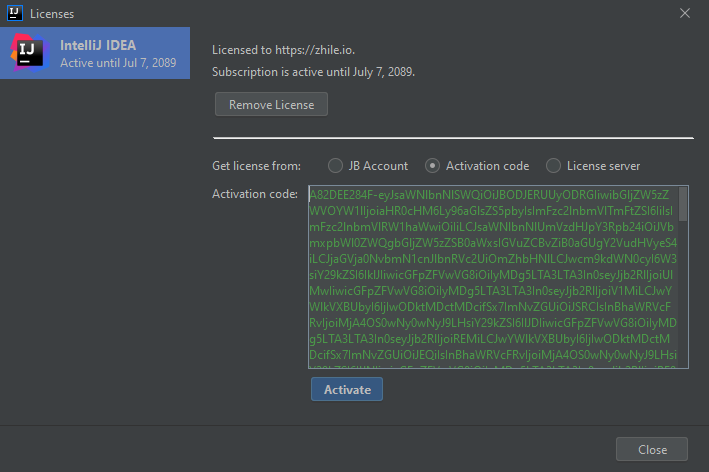Click the IntelliJ IDEA product icon in sidebar
This screenshot has height=472, width=709.
pyautogui.click(x=28, y=52)
